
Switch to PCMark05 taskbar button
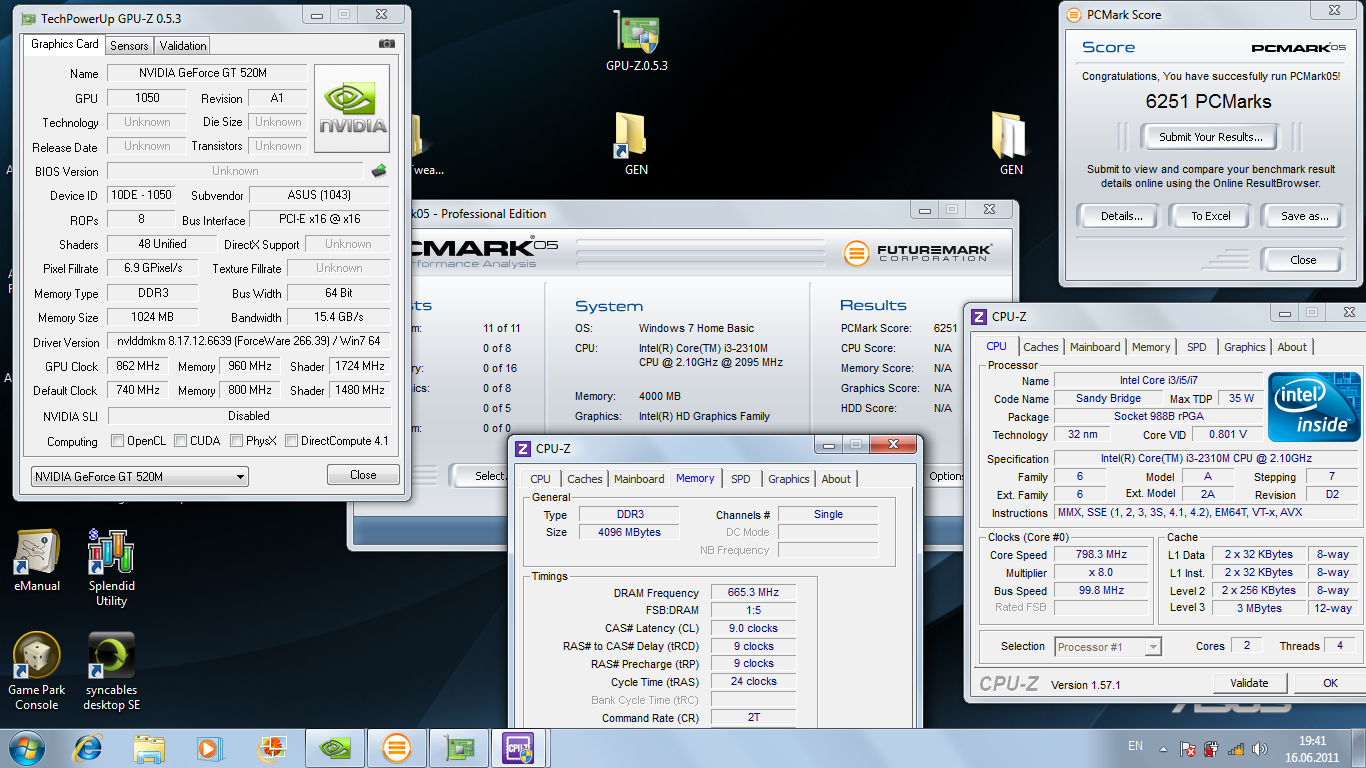coord(396,748)
